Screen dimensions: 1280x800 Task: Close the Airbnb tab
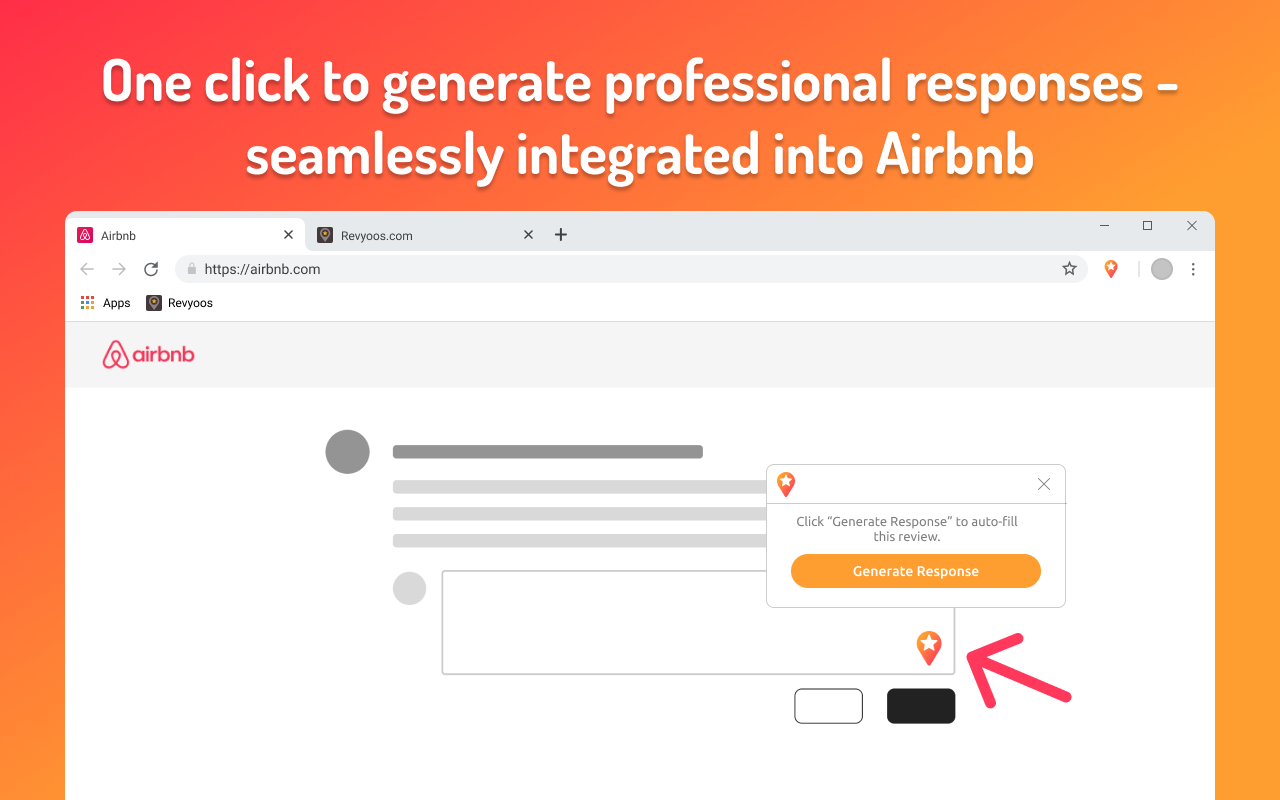[288, 235]
